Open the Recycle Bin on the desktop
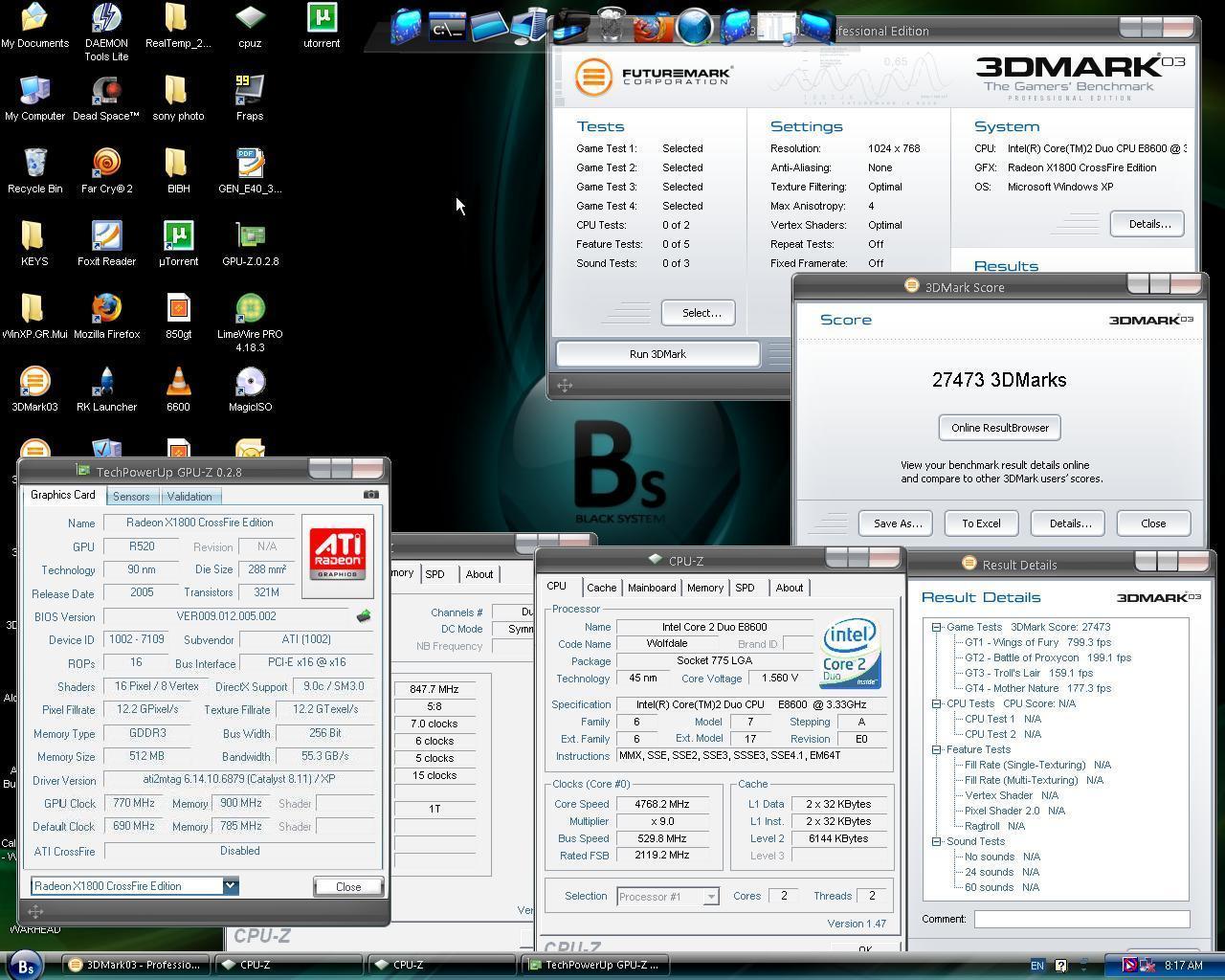Viewport: 1225px width, 980px height. [x=34, y=171]
